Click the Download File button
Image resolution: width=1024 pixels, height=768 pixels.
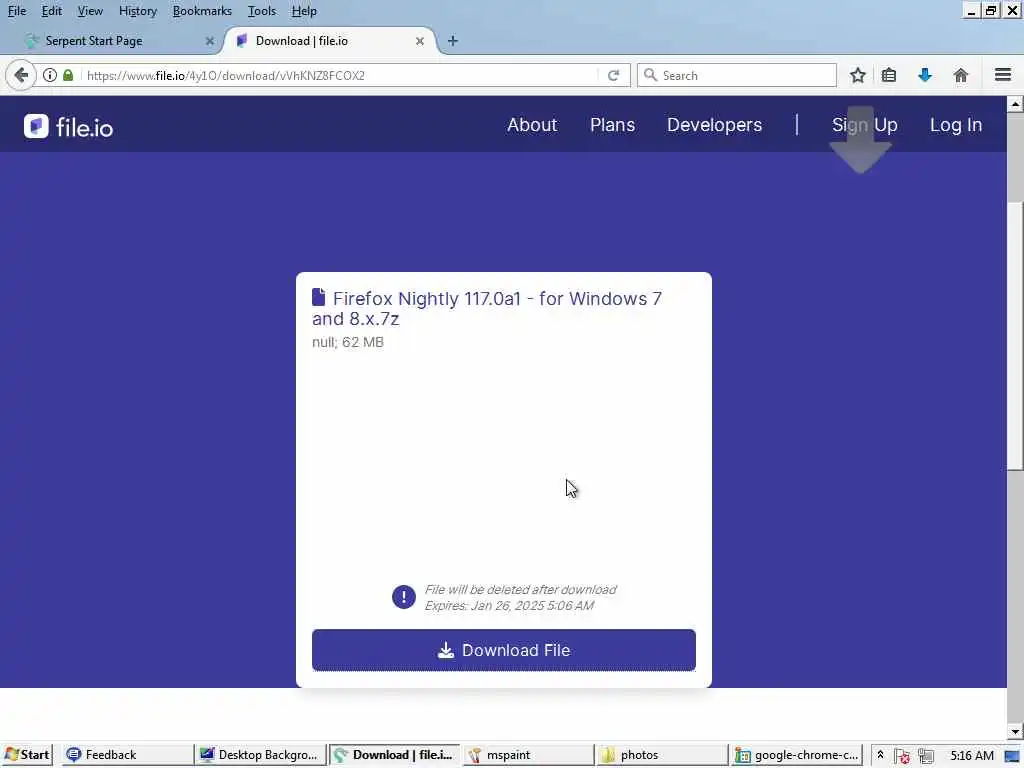tap(504, 650)
